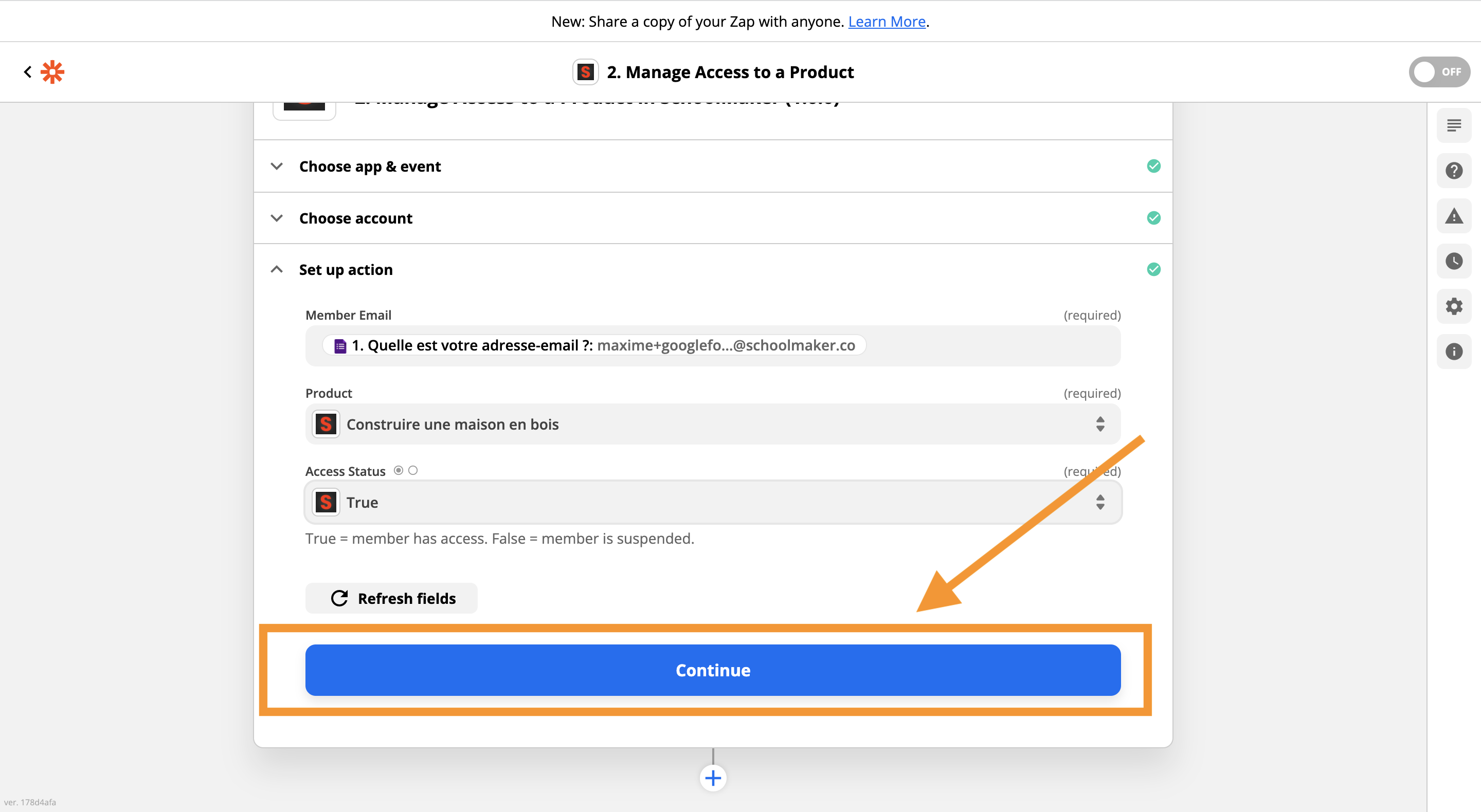Turn on the Zap OFF toggle

tap(1438, 72)
